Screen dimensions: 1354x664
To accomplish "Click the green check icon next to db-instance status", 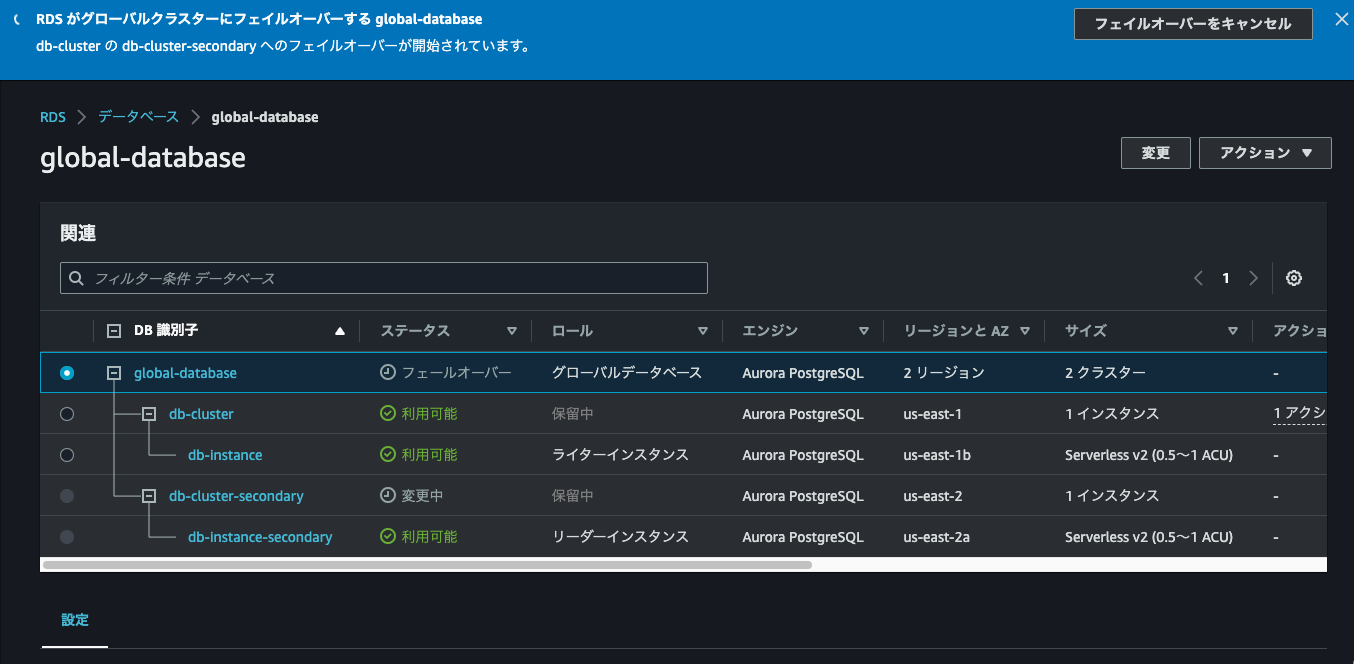I will point(386,454).
